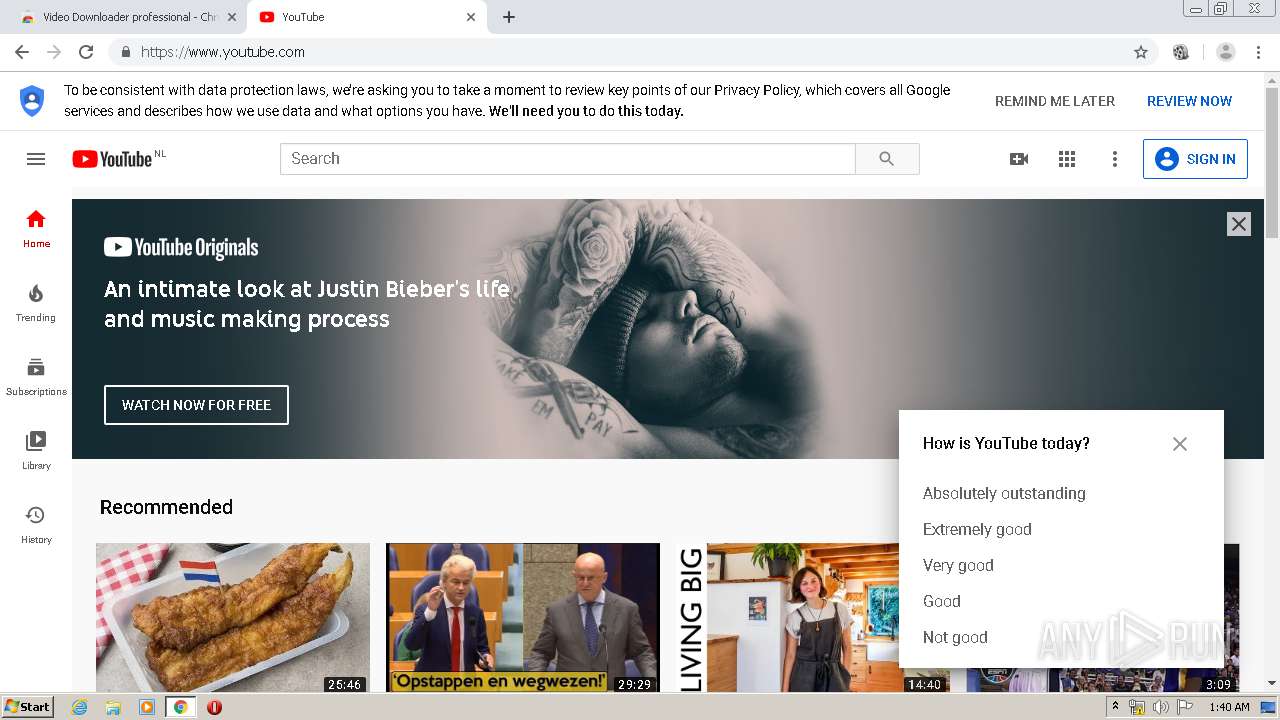Viewport: 1280px width, 720px height.
Task: Switch to the YouTube tab
Action: coord(365,17)
